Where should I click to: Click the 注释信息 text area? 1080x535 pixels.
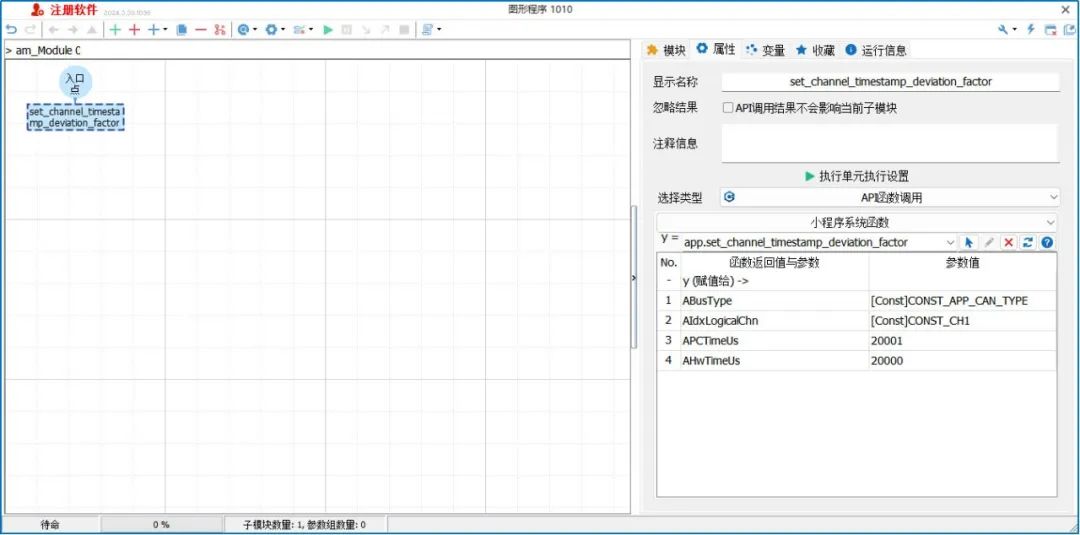[891, 143]
